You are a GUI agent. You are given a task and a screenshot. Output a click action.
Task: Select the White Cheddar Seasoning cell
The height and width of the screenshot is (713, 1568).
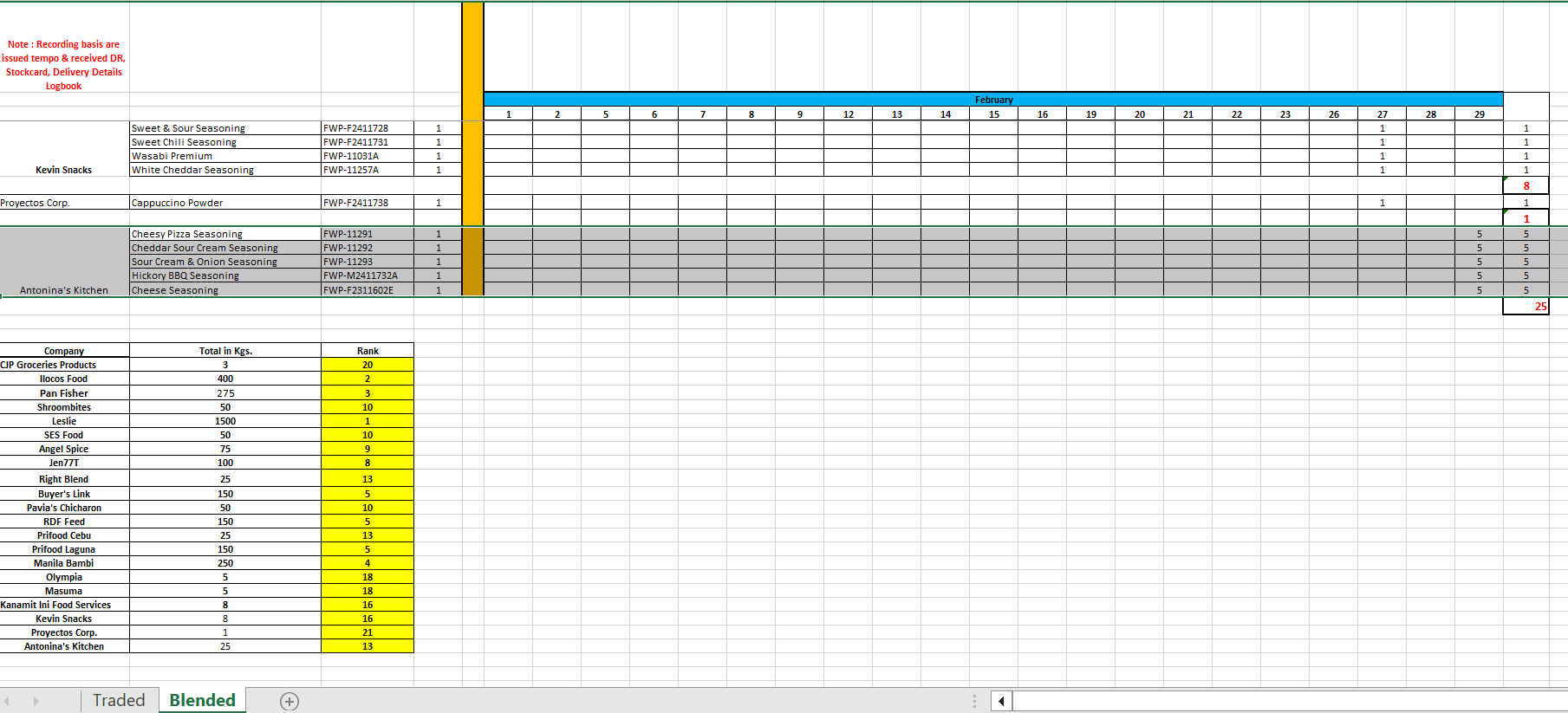point(225,170)
